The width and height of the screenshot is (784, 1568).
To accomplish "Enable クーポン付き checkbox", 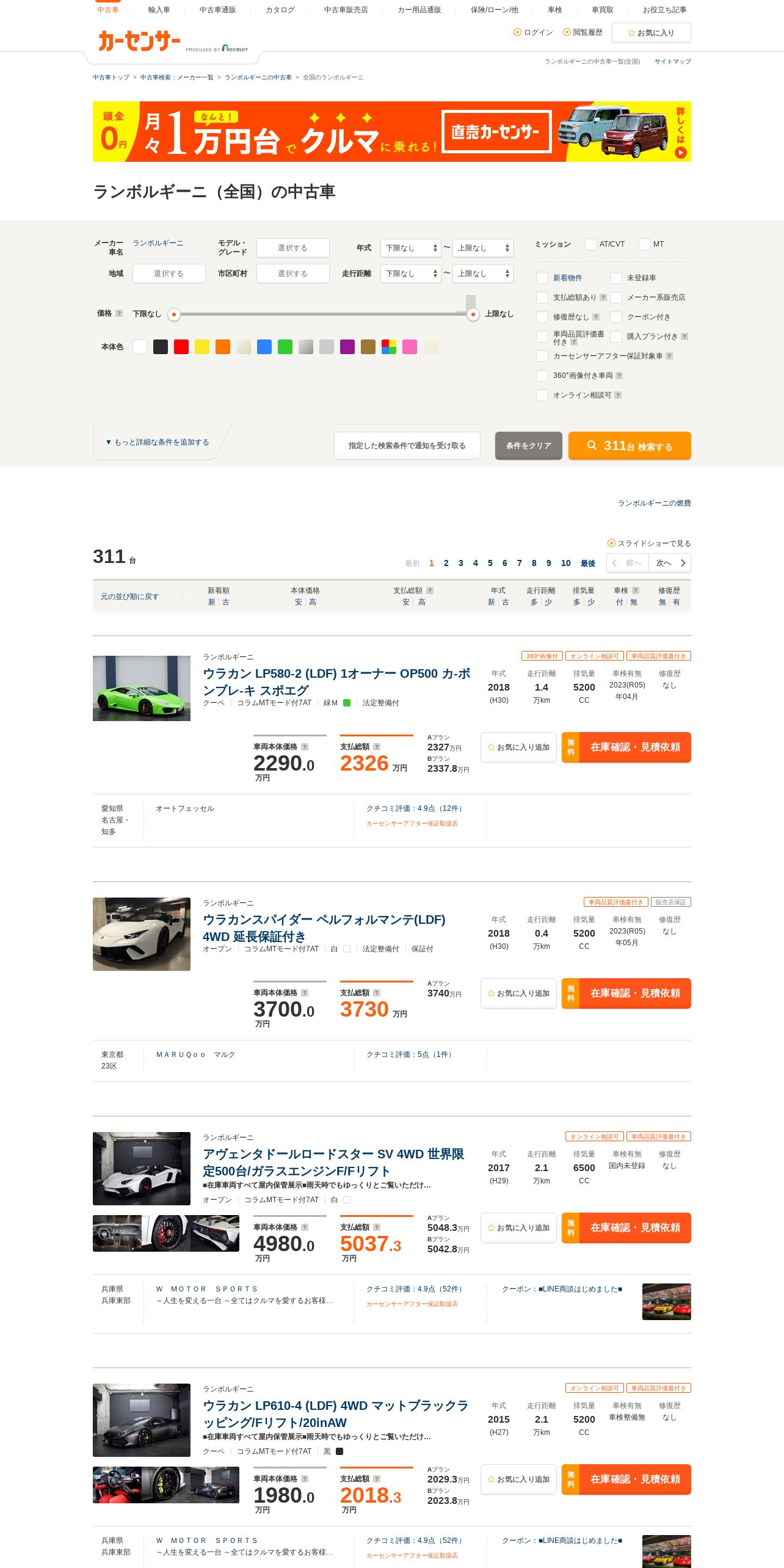I will (615, 317).
